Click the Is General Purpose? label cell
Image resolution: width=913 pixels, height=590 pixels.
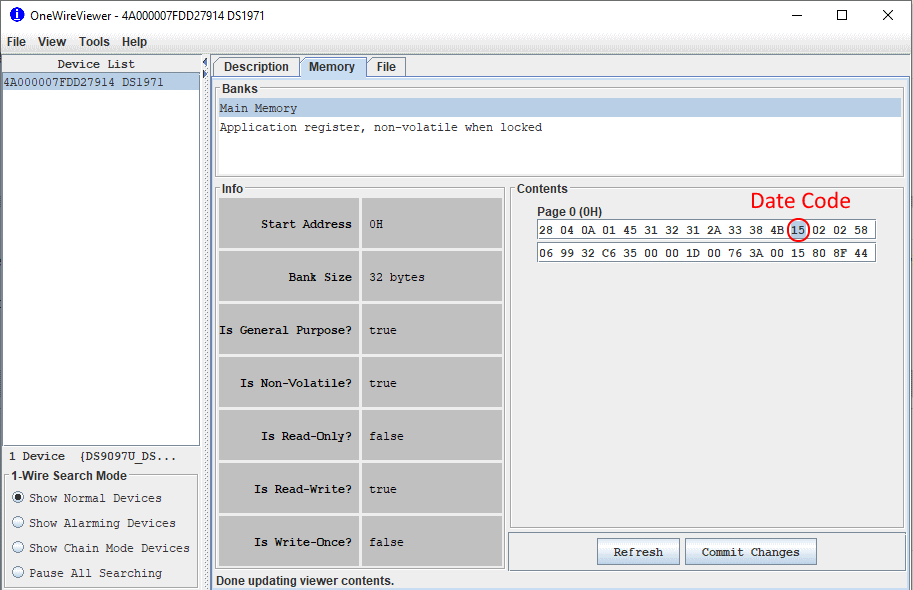[289, 330]
